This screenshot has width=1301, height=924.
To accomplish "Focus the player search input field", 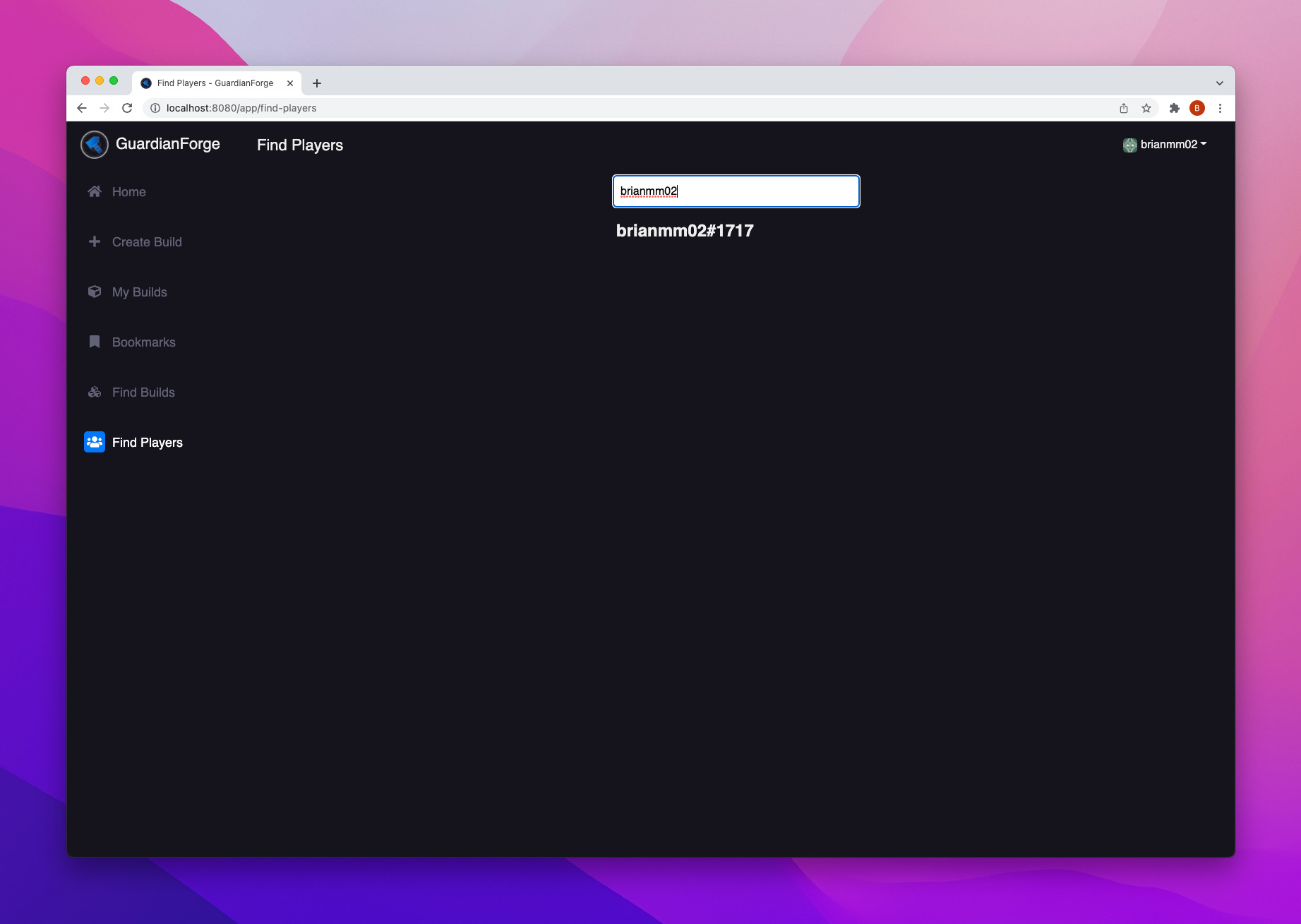I will 736,191.
